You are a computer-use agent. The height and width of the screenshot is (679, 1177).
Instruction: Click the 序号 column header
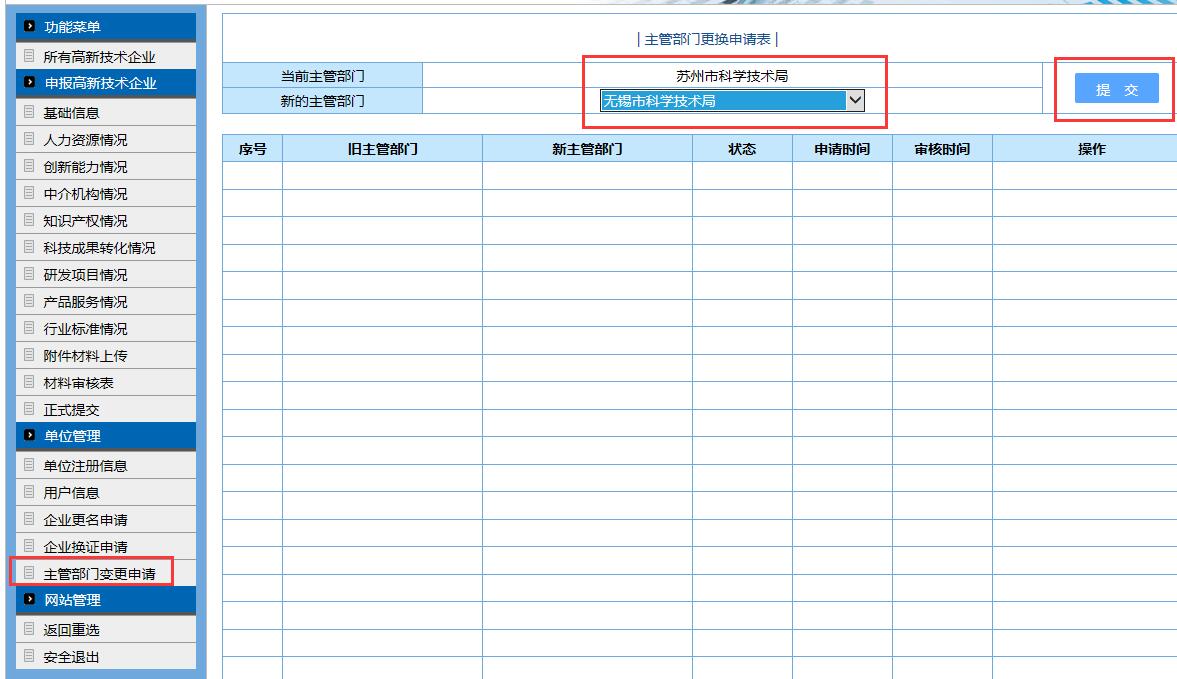tap(252, 149)
